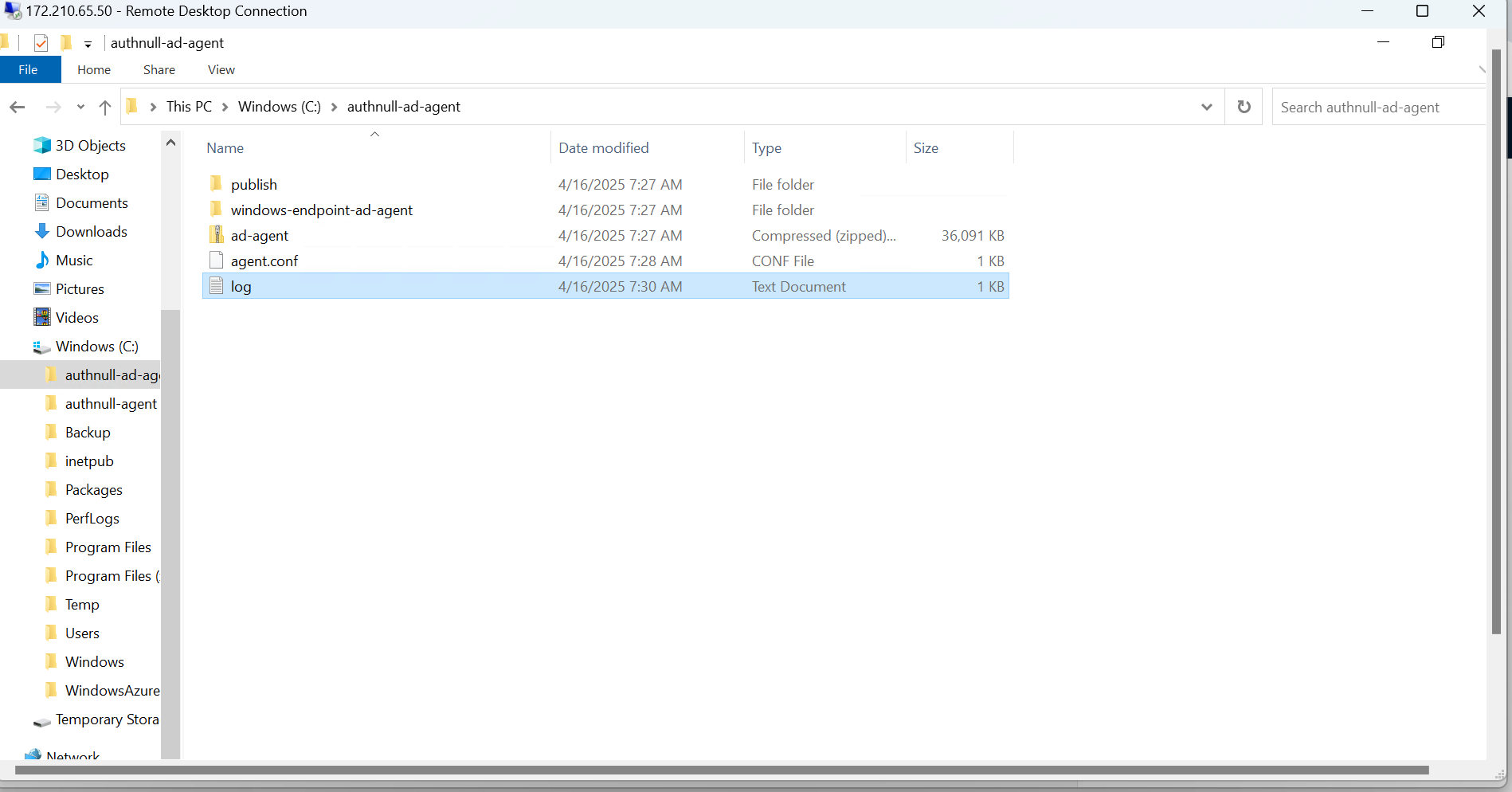Click the back navigation arrow

click(x=17, y=107)
